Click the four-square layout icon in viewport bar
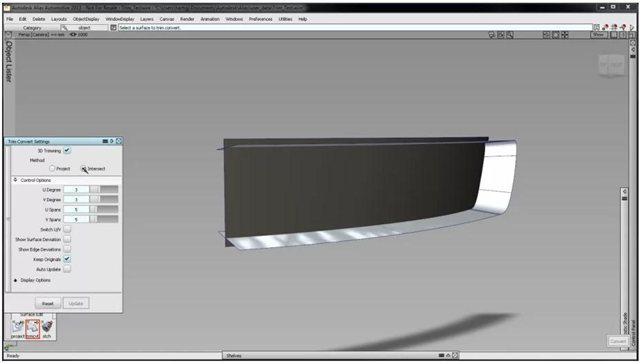 pyautogui.click(x=565, y=35)
